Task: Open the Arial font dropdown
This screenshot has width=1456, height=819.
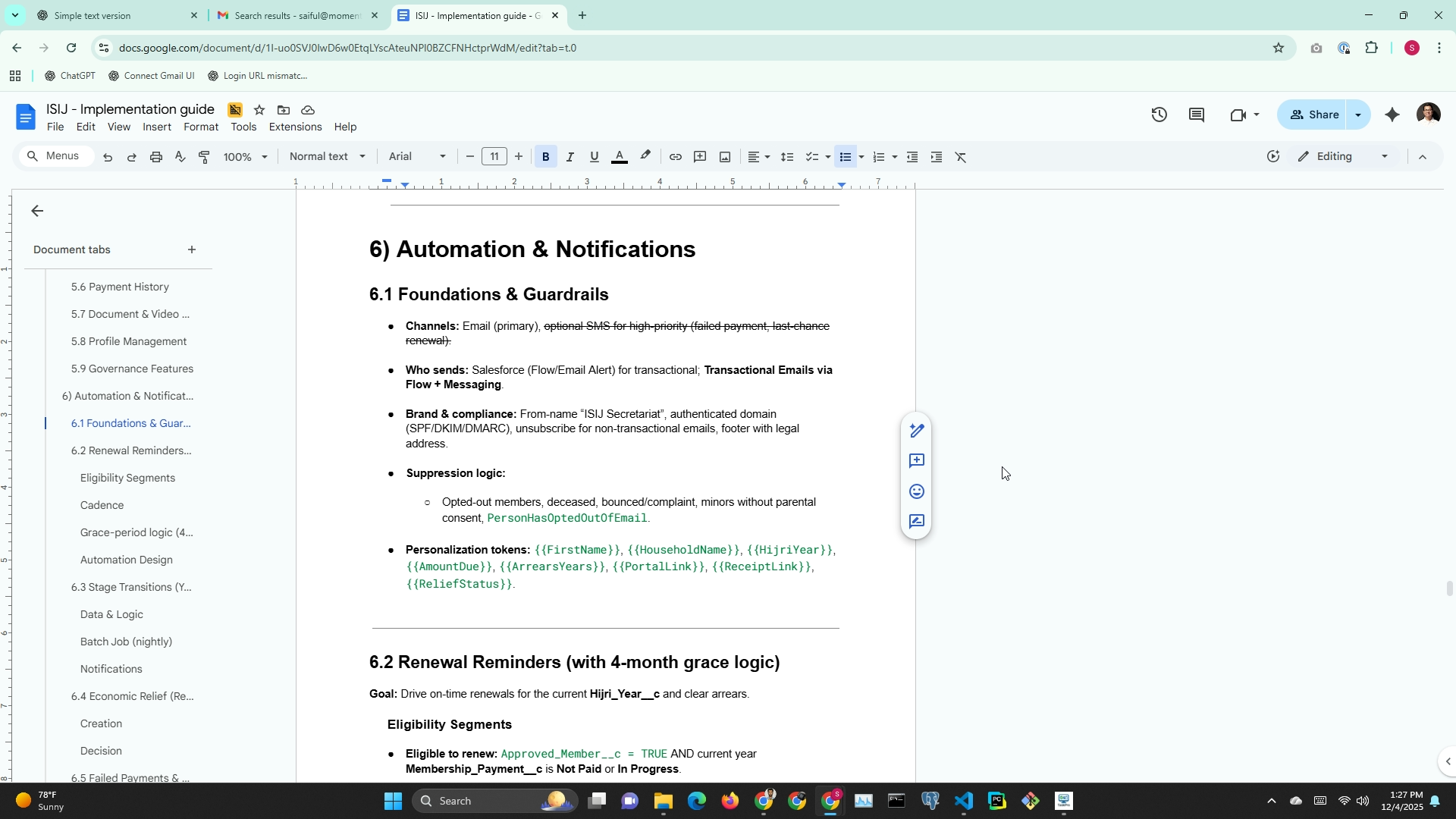Action: (416, 156)
